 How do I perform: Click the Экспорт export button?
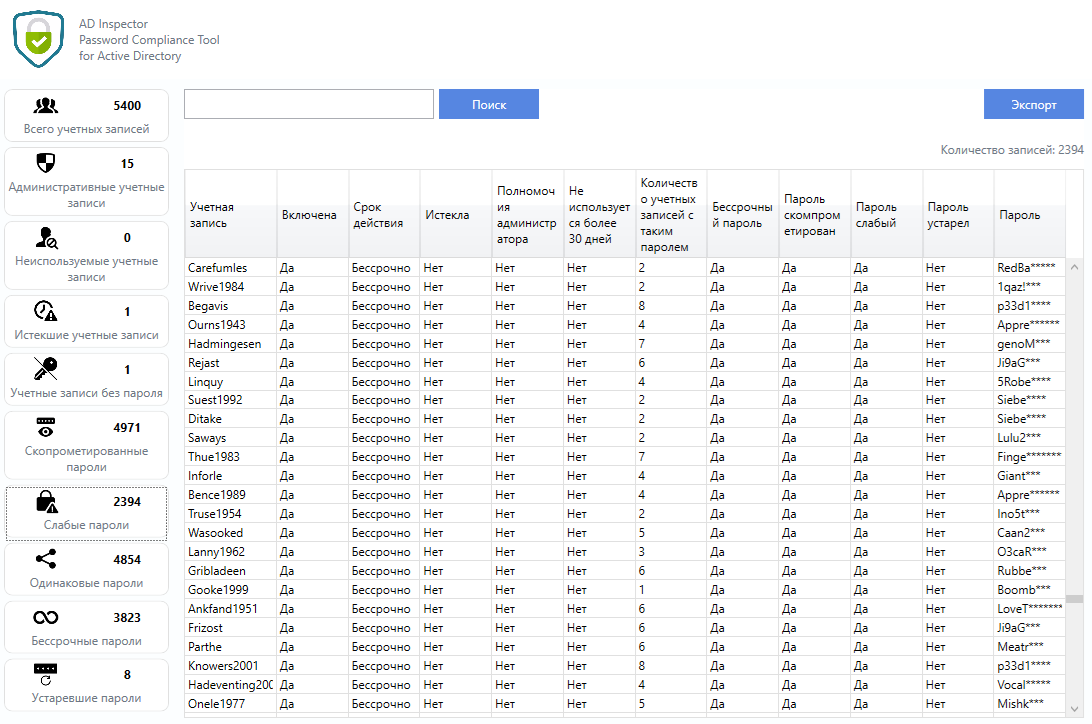(x=1033, y=104)
